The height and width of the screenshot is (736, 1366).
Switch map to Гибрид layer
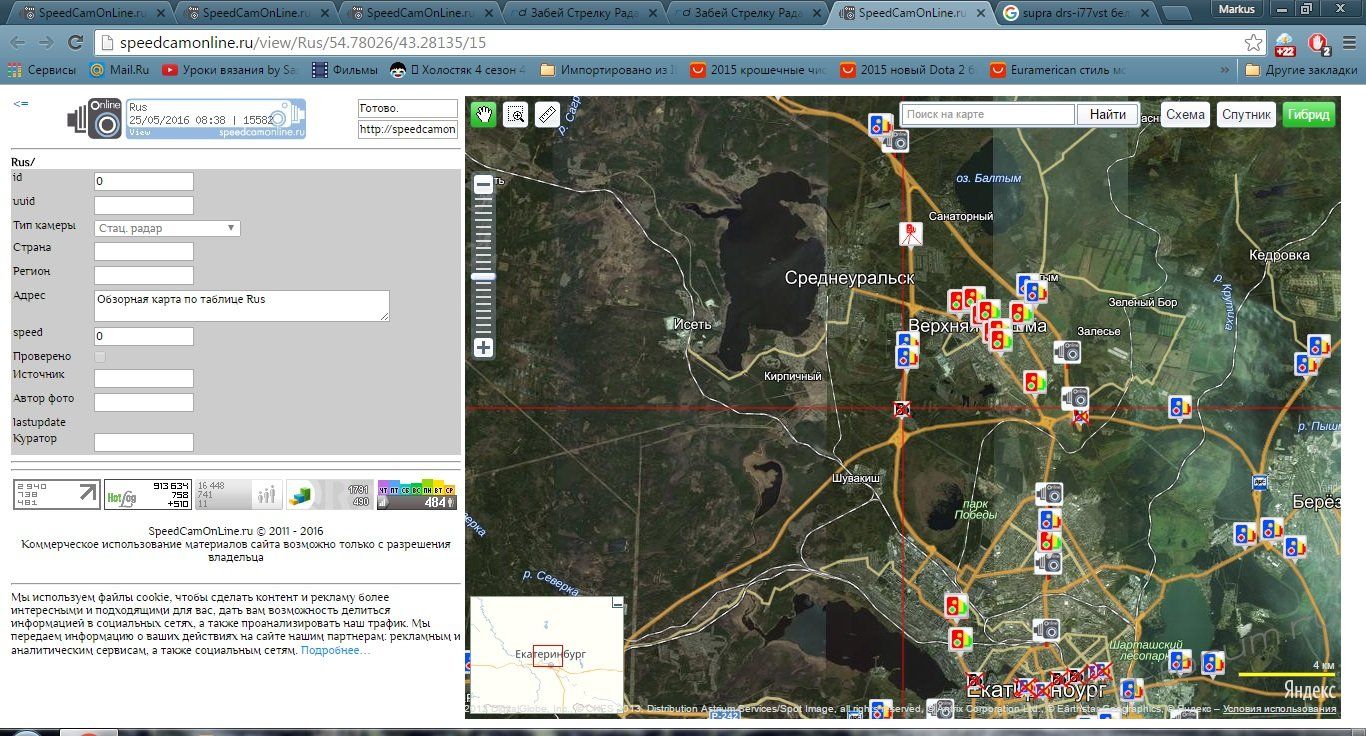(x=1309, y=114)
